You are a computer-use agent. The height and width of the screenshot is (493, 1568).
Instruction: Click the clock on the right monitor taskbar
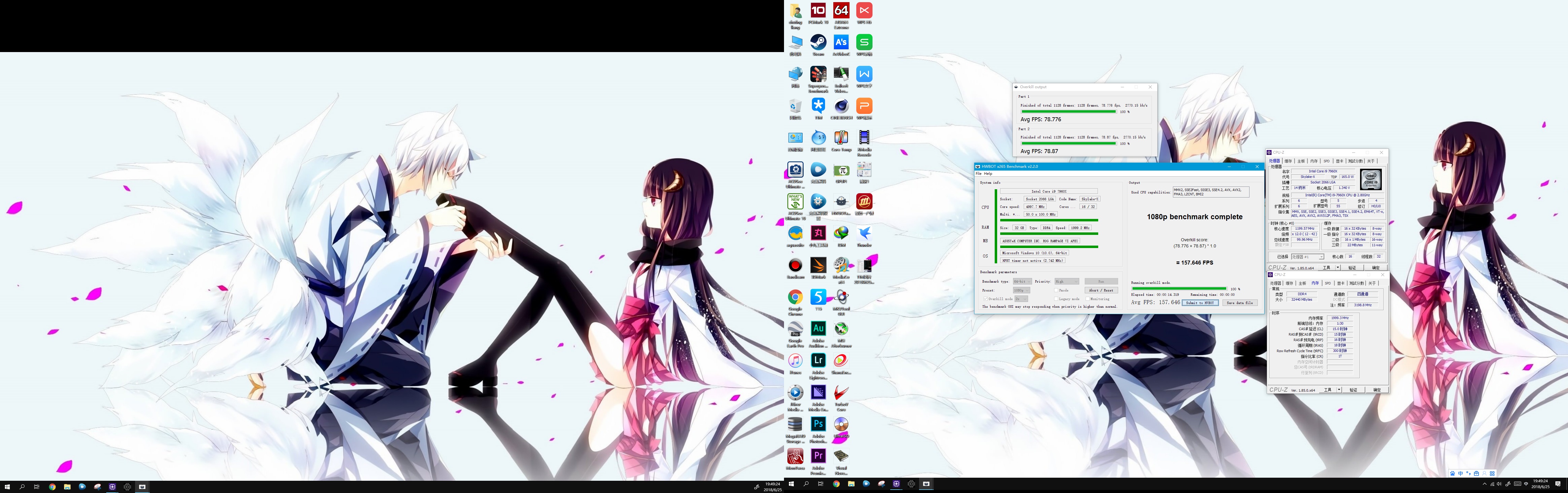click(1541, 484)
